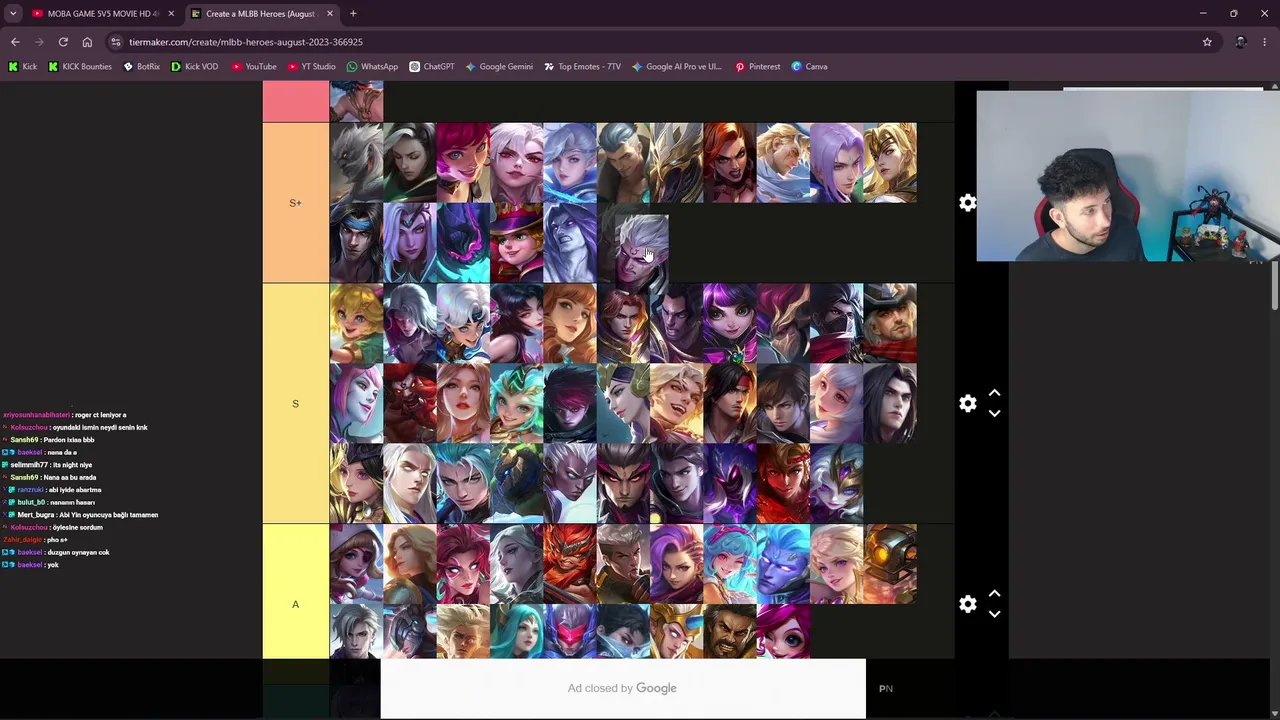Viewport: 1280px width, 720px height.
Task: Click chat message 'pho s+'
Action: pyautogui.click(x=57, y=540)
